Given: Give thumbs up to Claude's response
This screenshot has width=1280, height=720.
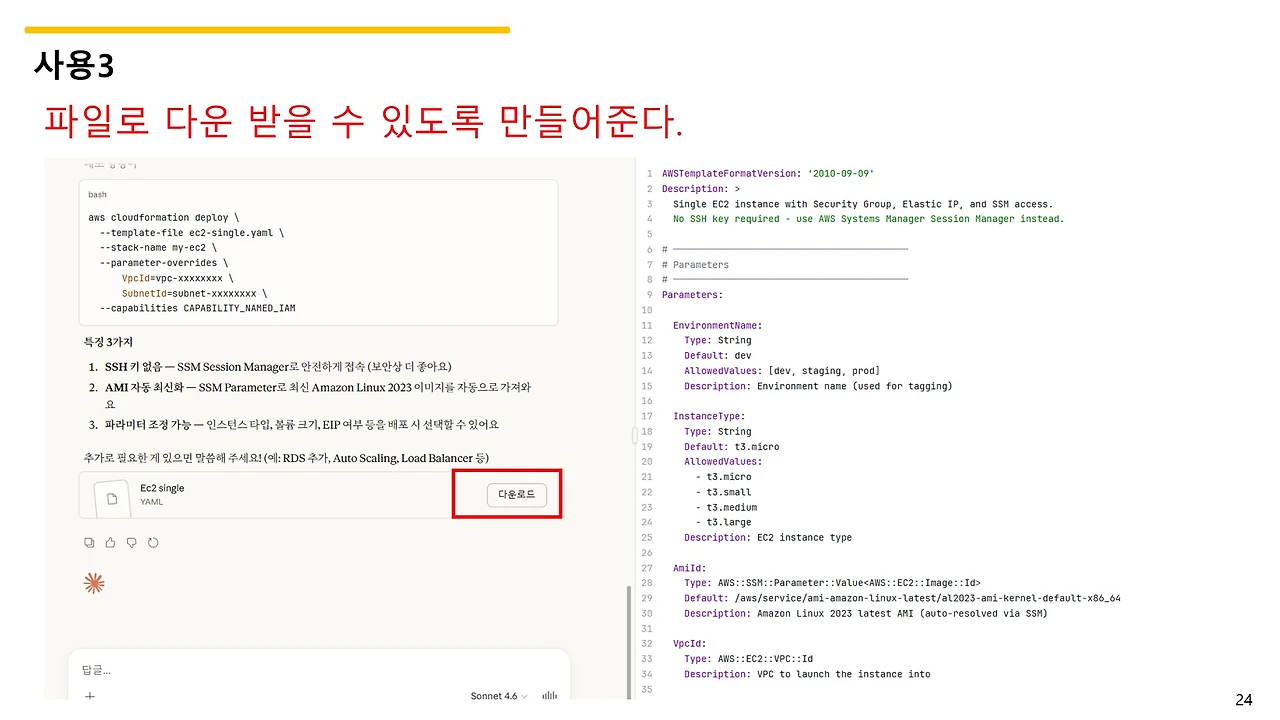Looking at the screenshot, I should pyautogui.click(x=110, y=542).
